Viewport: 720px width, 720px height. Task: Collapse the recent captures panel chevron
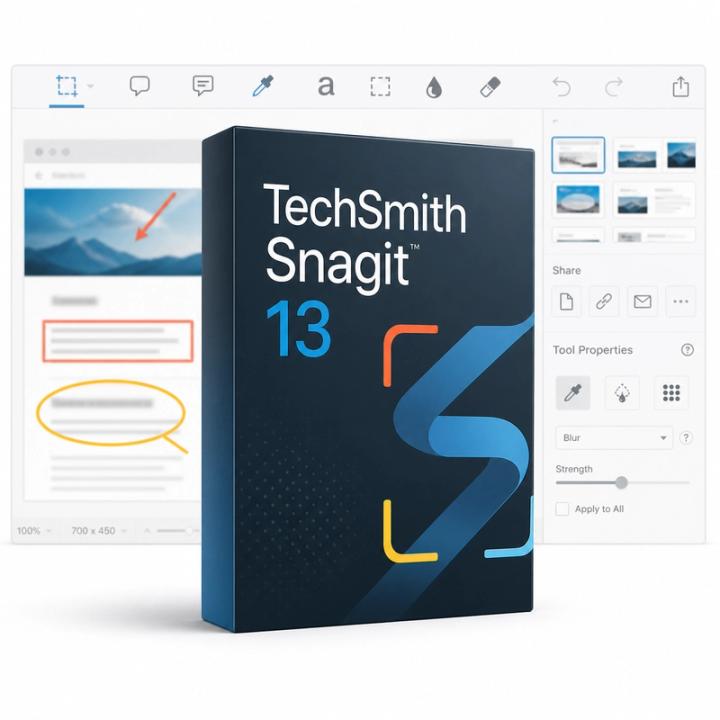(555, 121)
